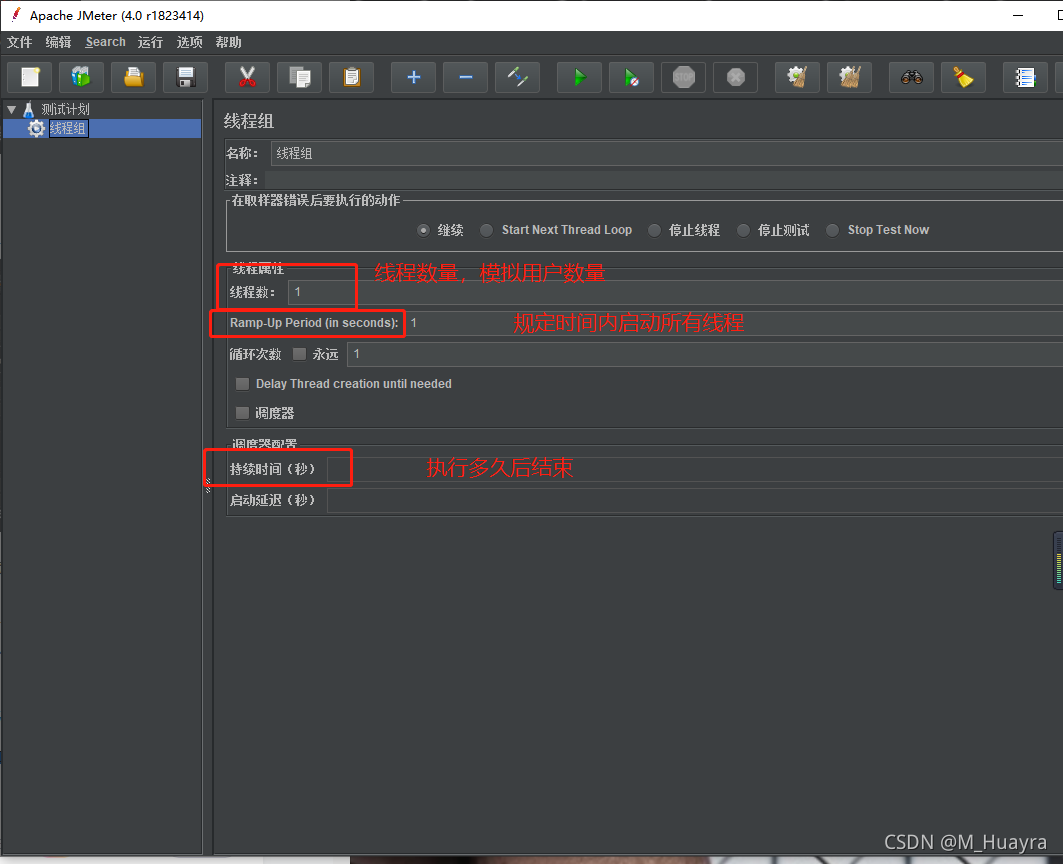Image resolution: width=1063 pixels, height=864 pixels.
Task: Minimize the JMeter window
Action: (x=1018, y=15)
